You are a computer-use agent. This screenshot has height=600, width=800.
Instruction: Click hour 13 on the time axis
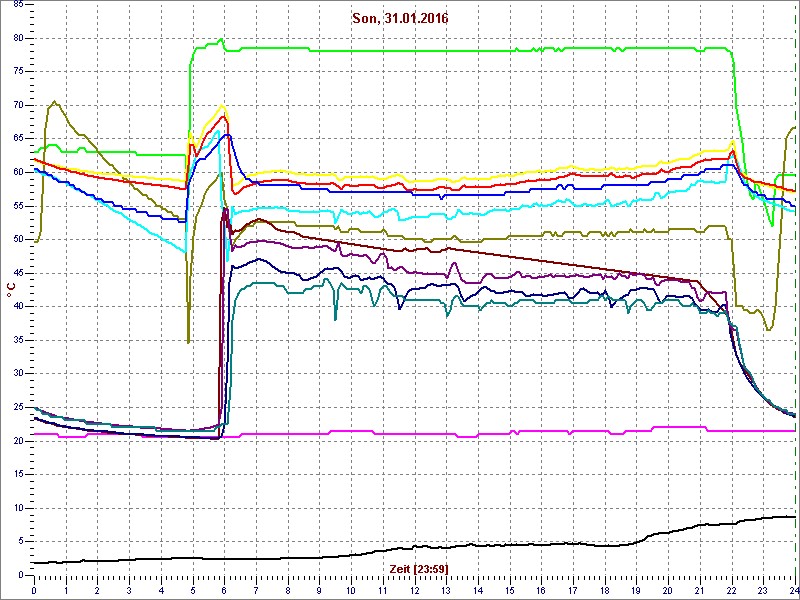(x=446, y=589)
